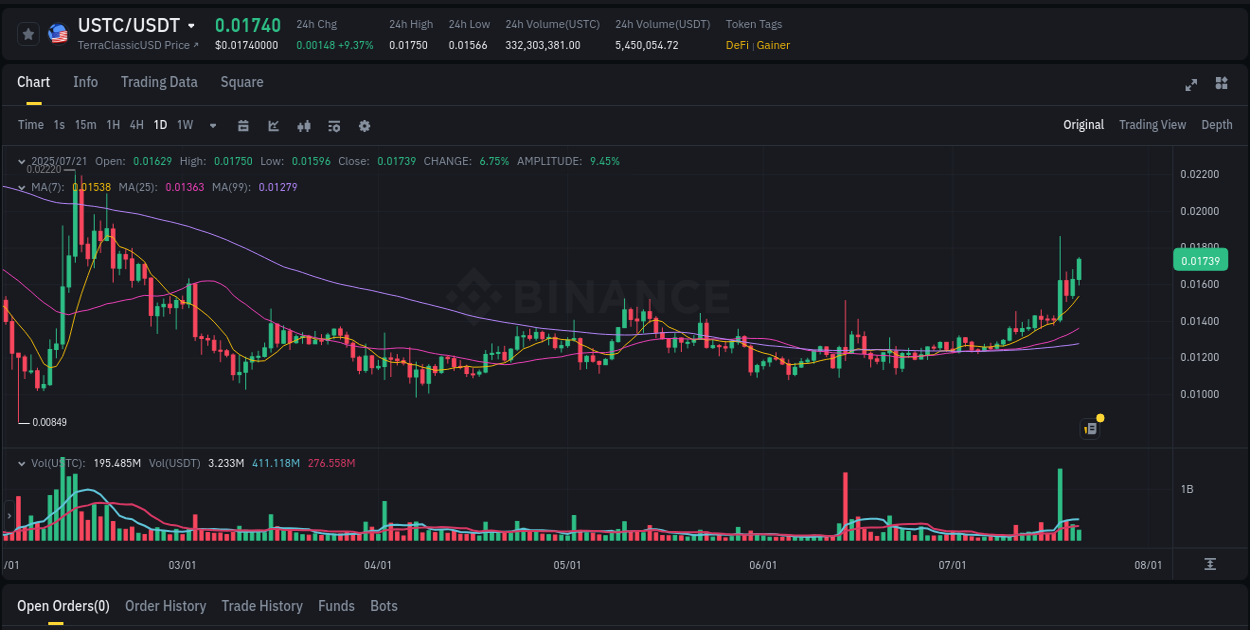The height and width of the screenshot is (630, 1250).
Task: Open the indicator line-chart icon
Action: 273,126
